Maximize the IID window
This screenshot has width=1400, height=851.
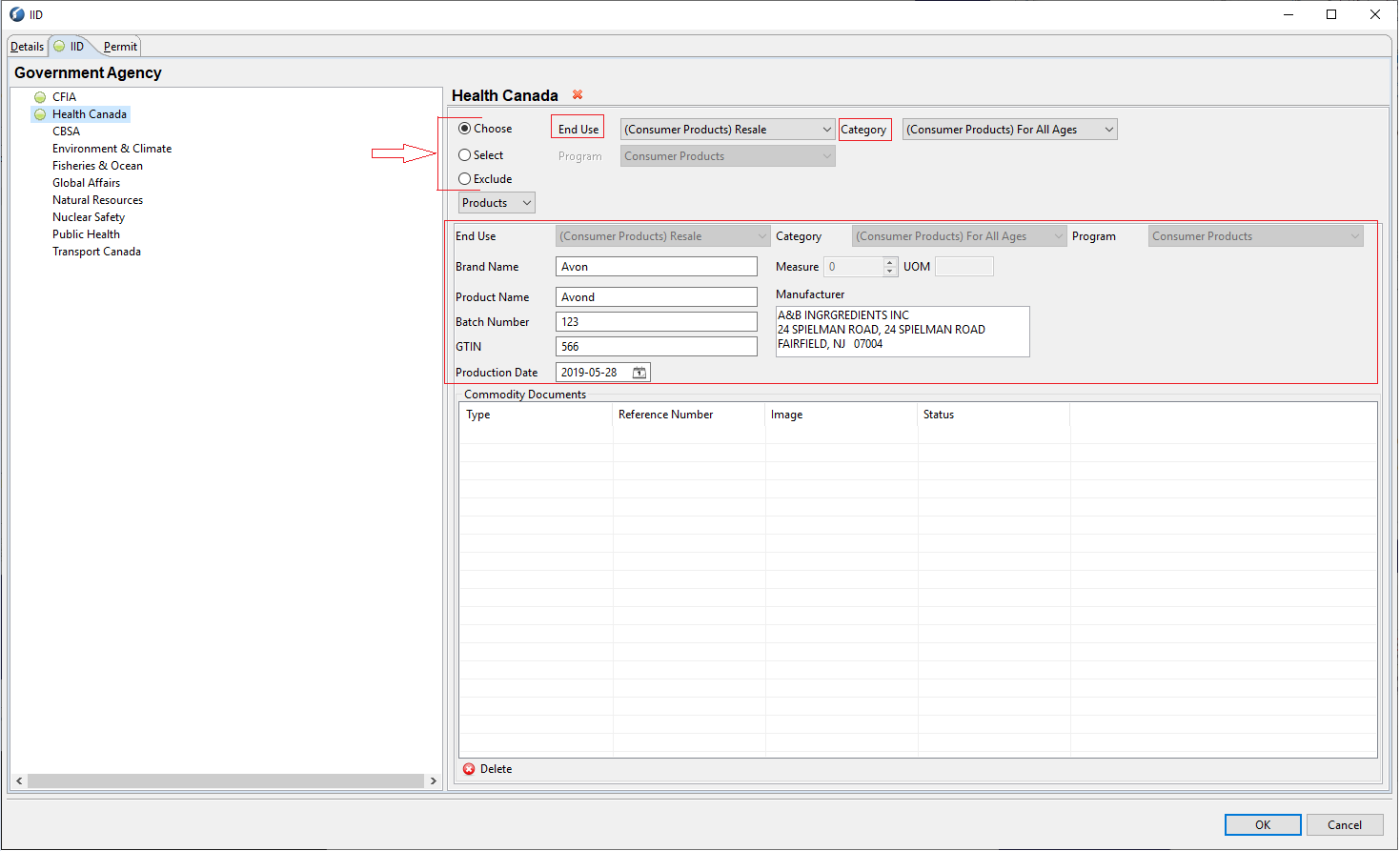pyautogui.click(x=1331, y=14)
